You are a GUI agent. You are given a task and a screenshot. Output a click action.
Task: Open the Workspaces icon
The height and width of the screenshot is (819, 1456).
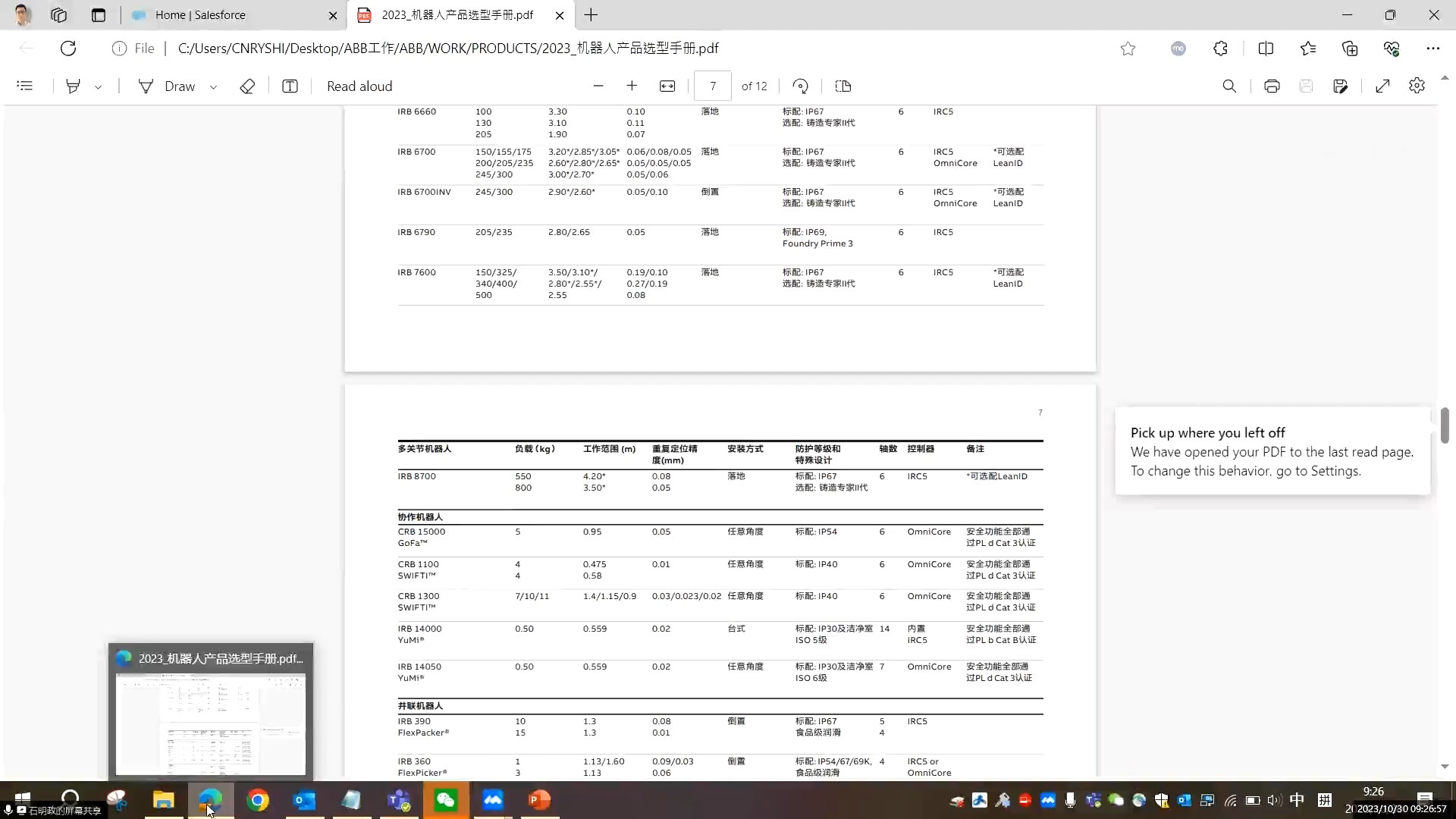(x=58, y=15)
